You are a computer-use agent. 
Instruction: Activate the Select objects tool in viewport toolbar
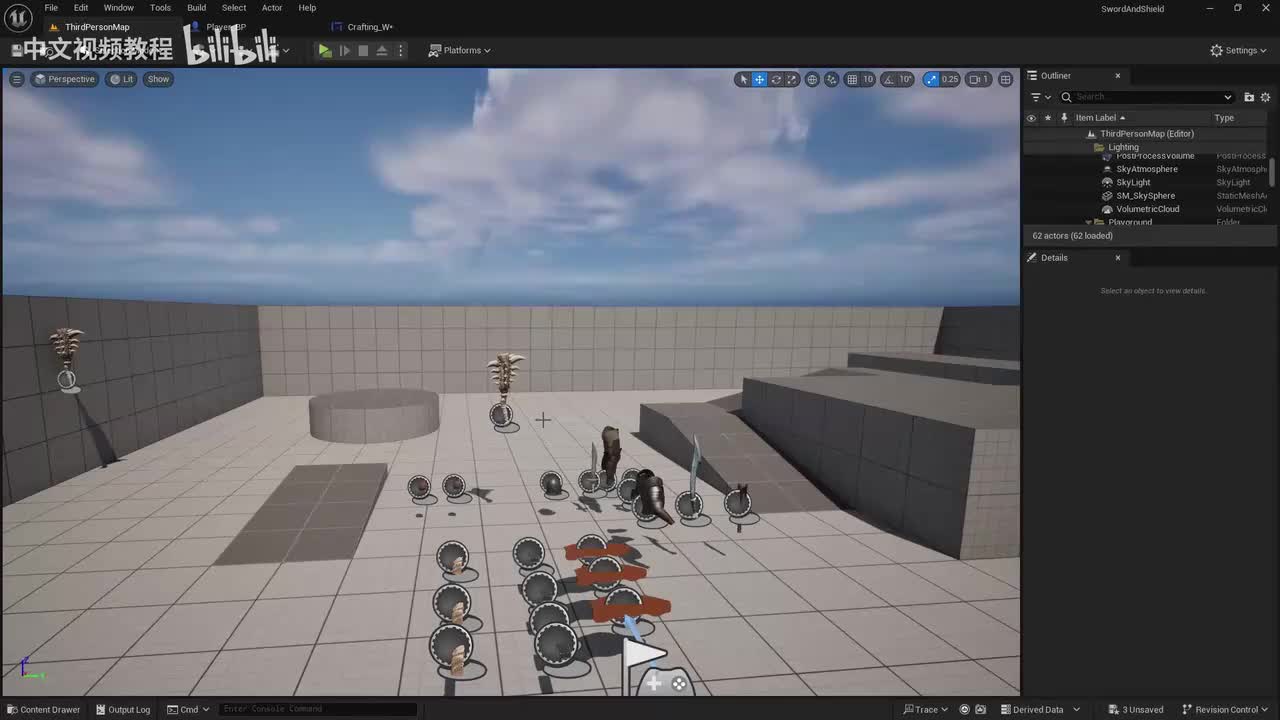click(x=743, y=79)
